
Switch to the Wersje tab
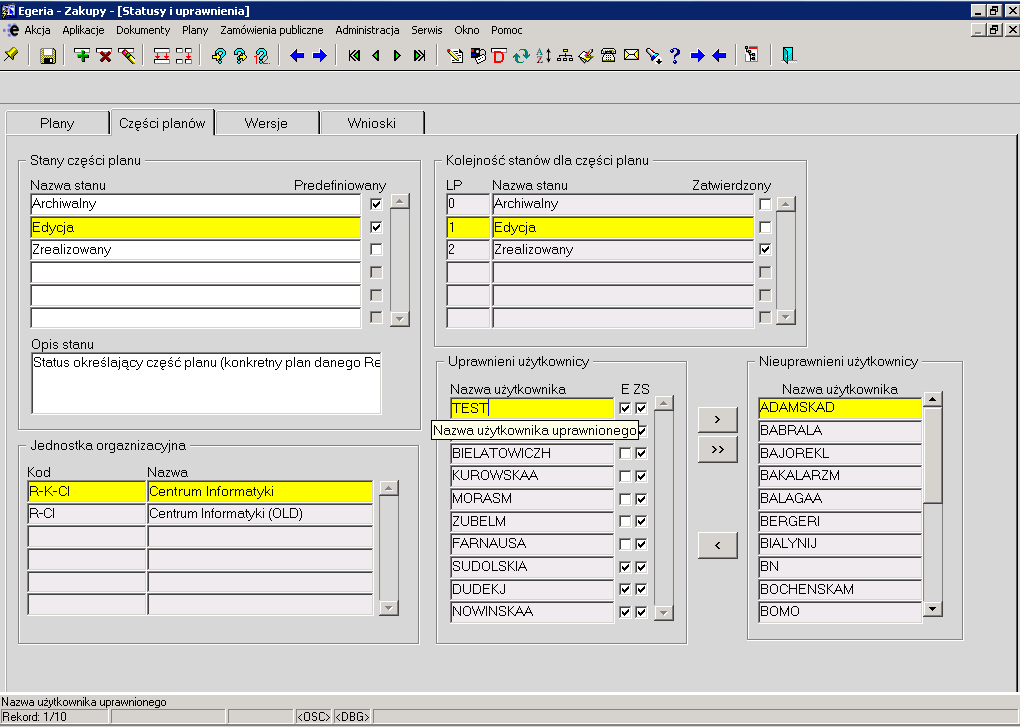point(267,123)
